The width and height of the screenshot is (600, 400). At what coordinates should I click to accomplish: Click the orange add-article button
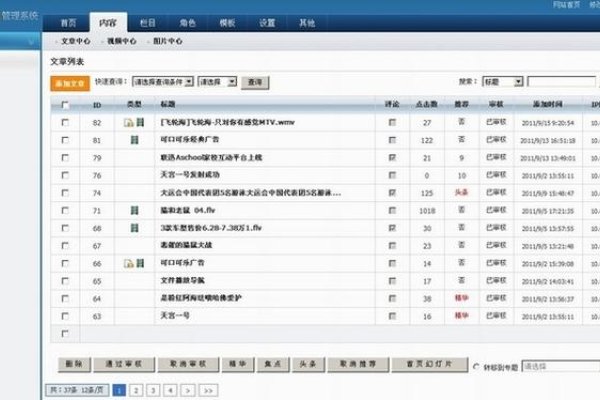(70, 83)
